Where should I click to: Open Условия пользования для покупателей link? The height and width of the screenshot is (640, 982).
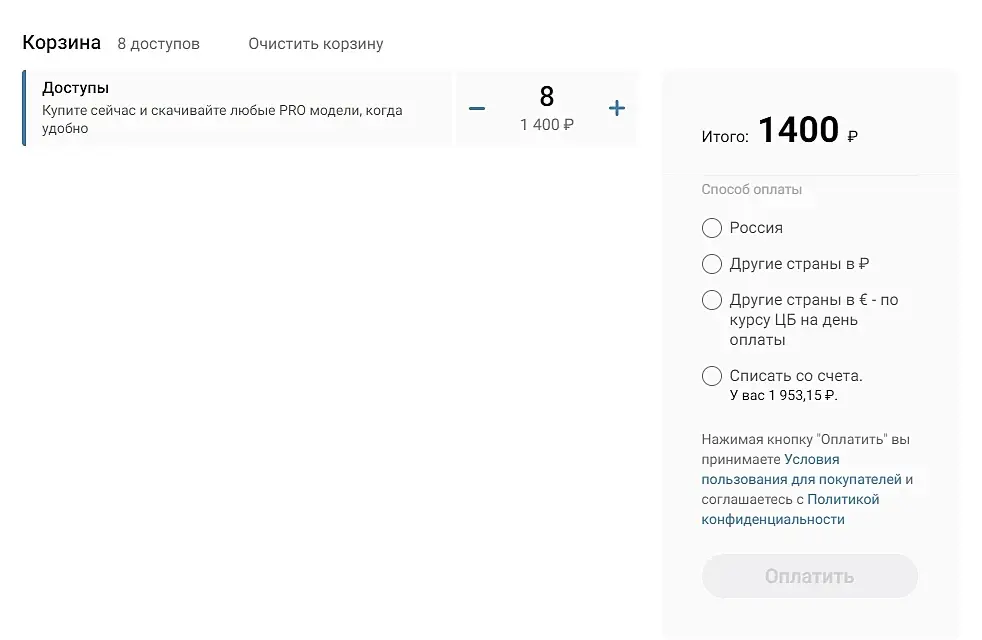802,479
